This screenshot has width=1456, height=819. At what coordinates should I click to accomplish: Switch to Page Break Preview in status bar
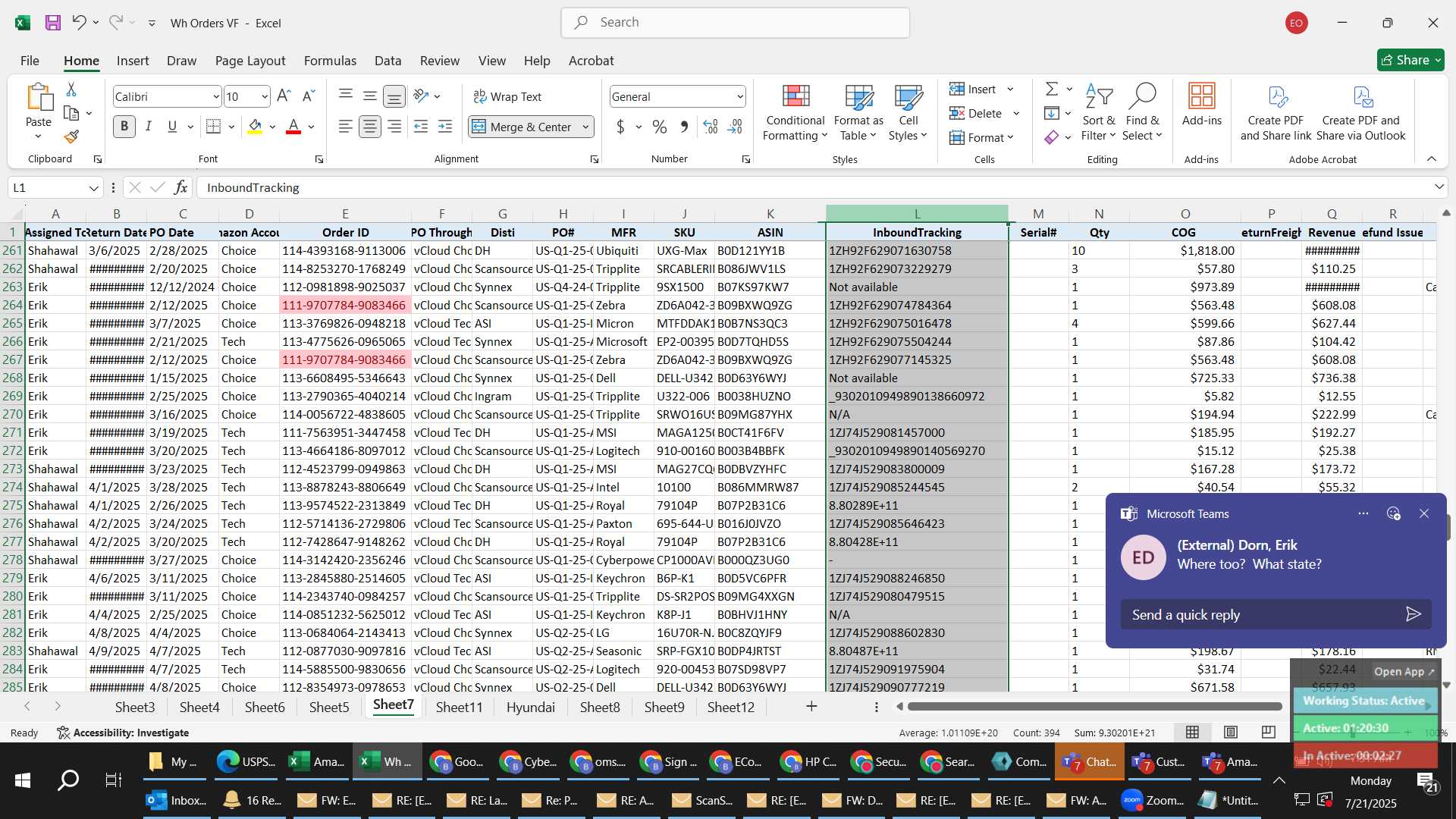point(1268,732)
